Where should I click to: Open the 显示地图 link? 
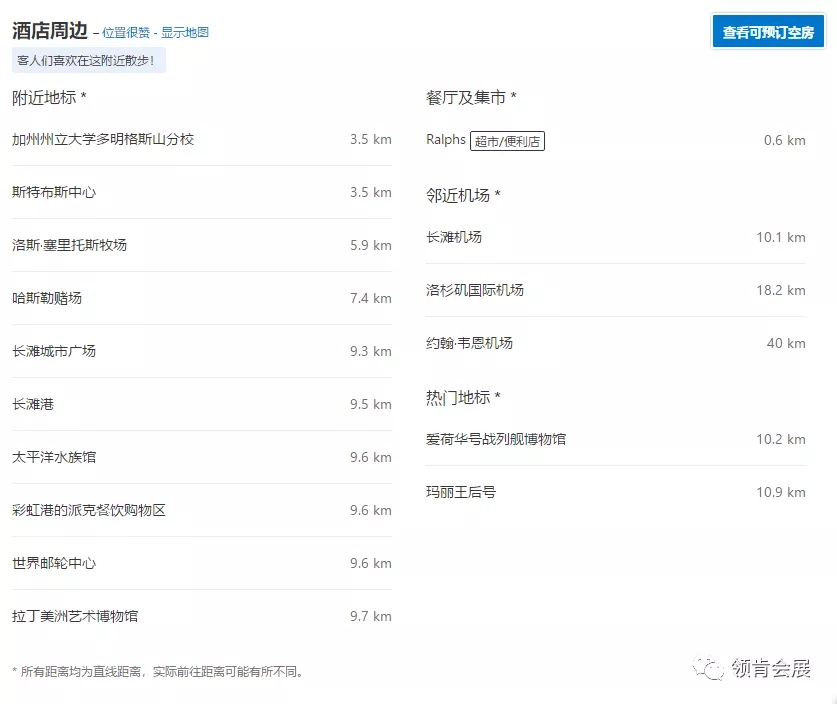pos(185,33)
